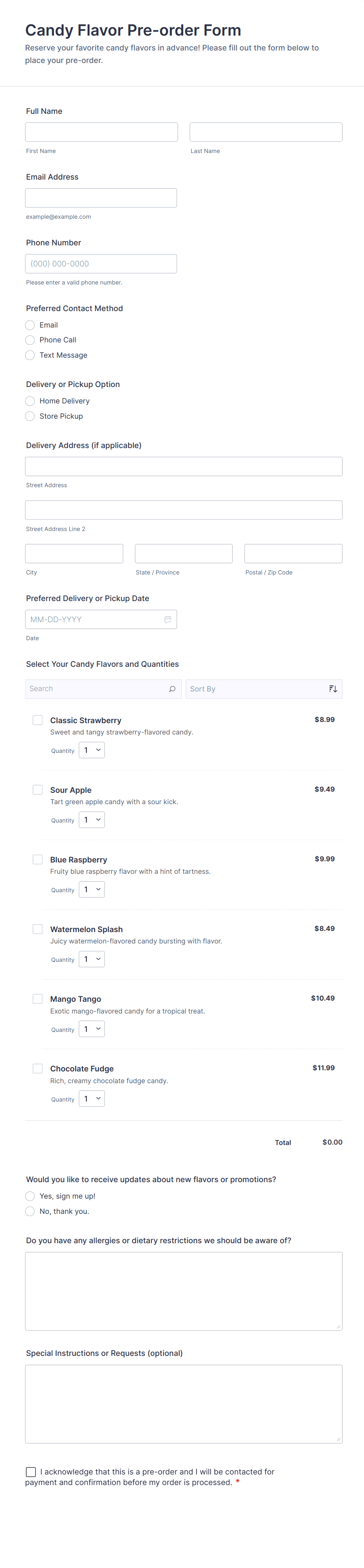This screenshot has width=364, height=1568.
Task: Click the allergies text area
Action: [x=183, y=1291]
